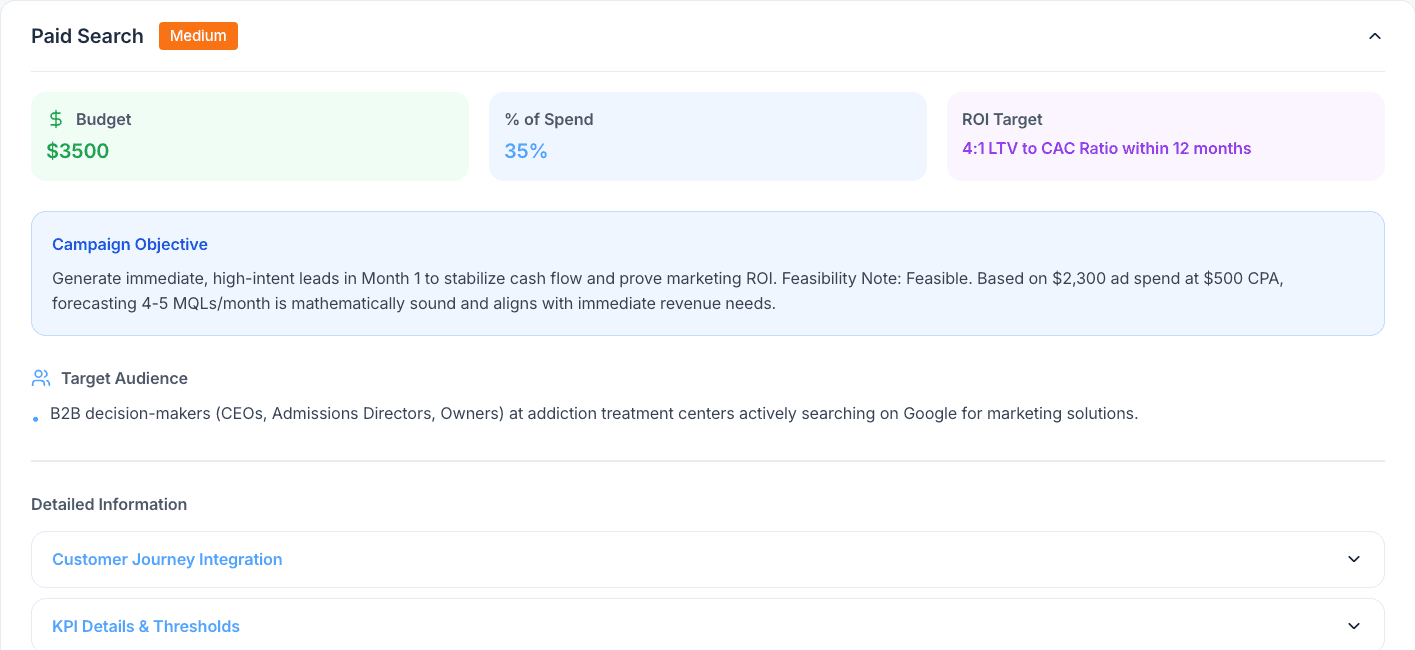Expand the Customer Journey Integration section
1415x650 pixels.
tap(707, 559)
